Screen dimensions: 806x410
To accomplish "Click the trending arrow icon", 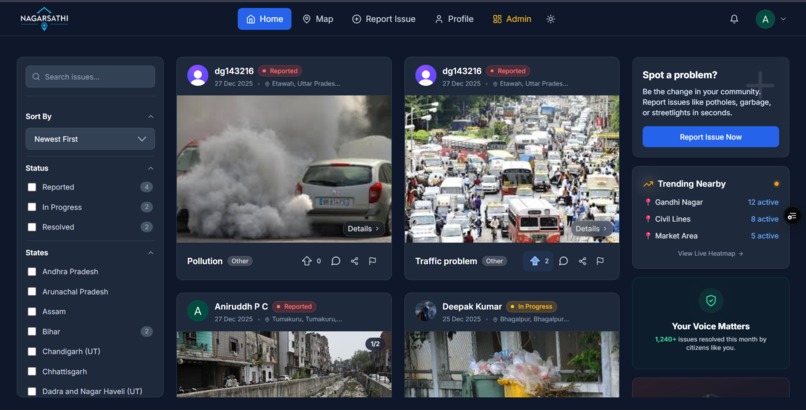I will click(x=648, y=184).
